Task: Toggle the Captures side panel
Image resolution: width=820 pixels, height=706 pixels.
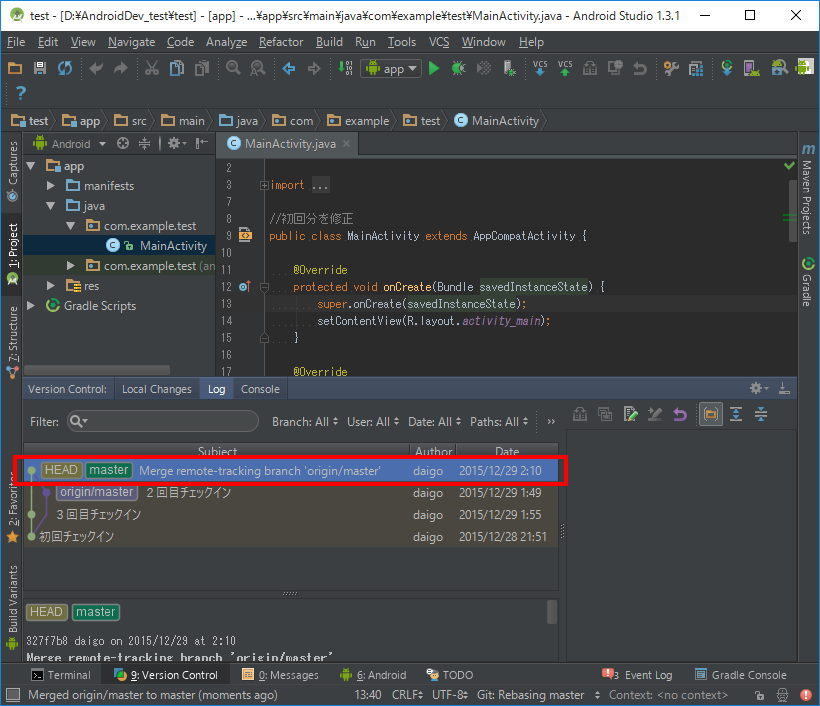Action: pos(12,170)
